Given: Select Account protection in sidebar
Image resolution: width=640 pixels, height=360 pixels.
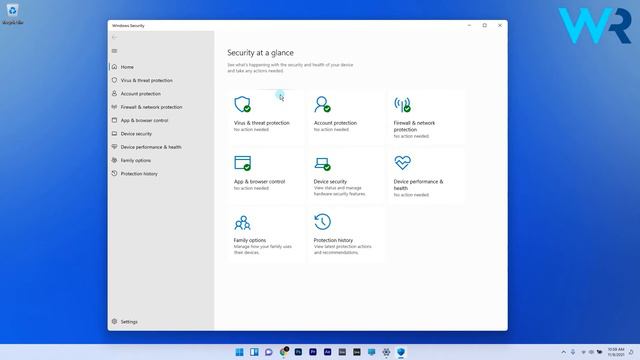Looking at the screenshot, I should [140, 94].
